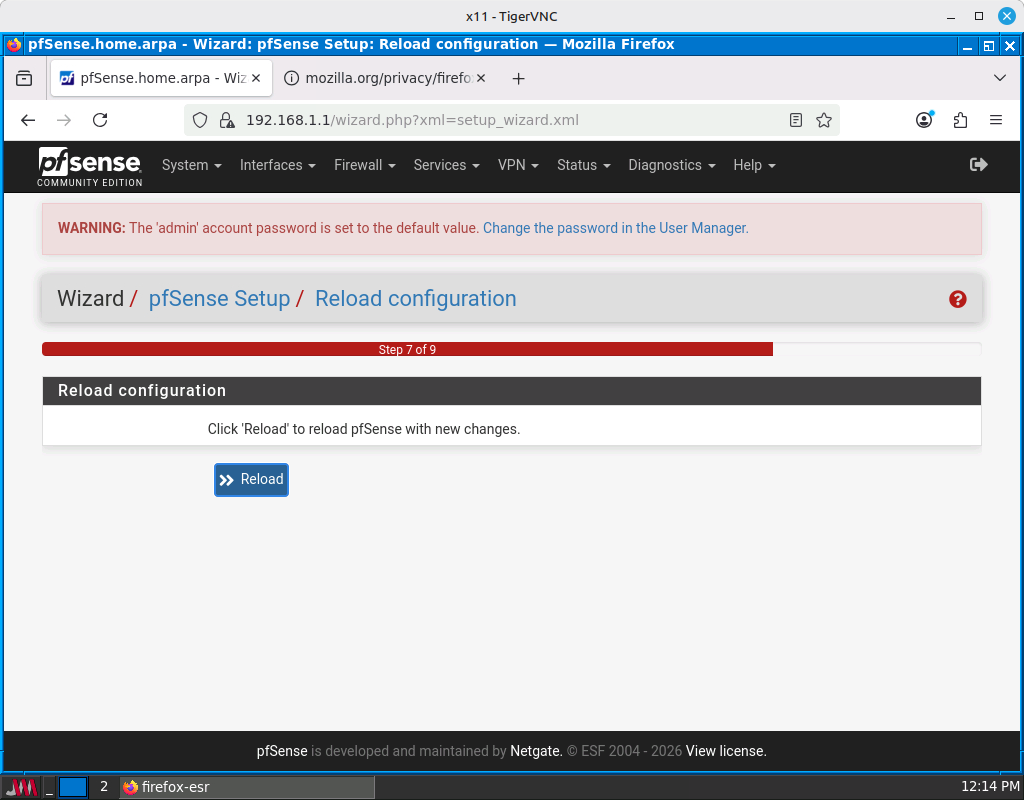The height and width of the screenshot is (800, 1024).
Task: Expand the Firewall dropdown menu
Action: point(364,165)
